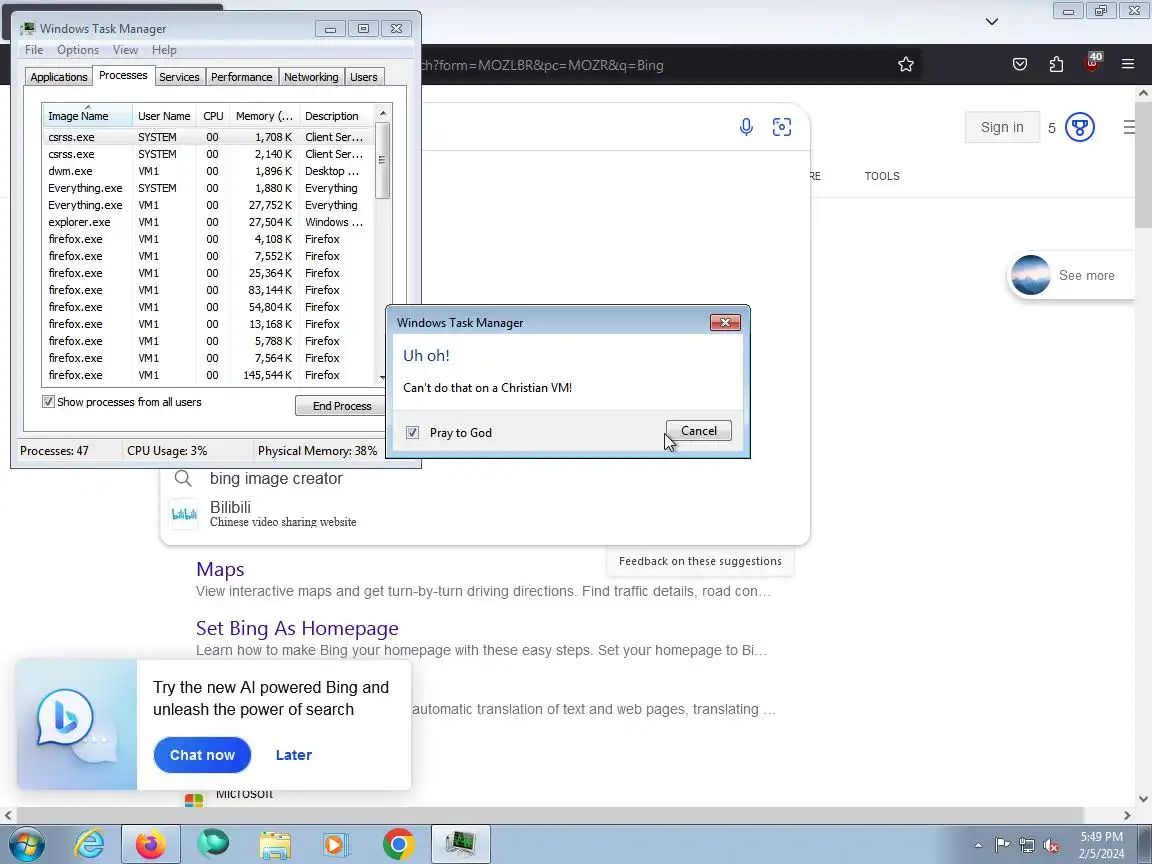Open Windows Explorer folder taskbar icon

(x=275, y=844)
